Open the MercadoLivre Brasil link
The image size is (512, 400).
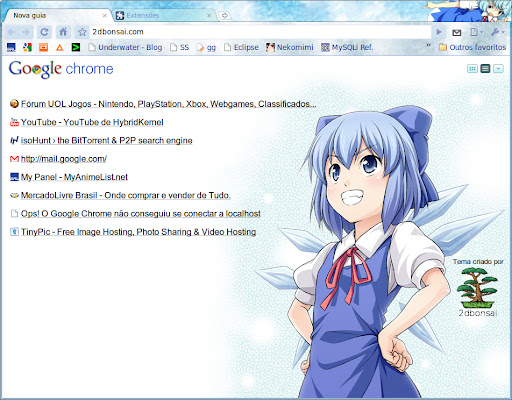(x=125, y=195)
